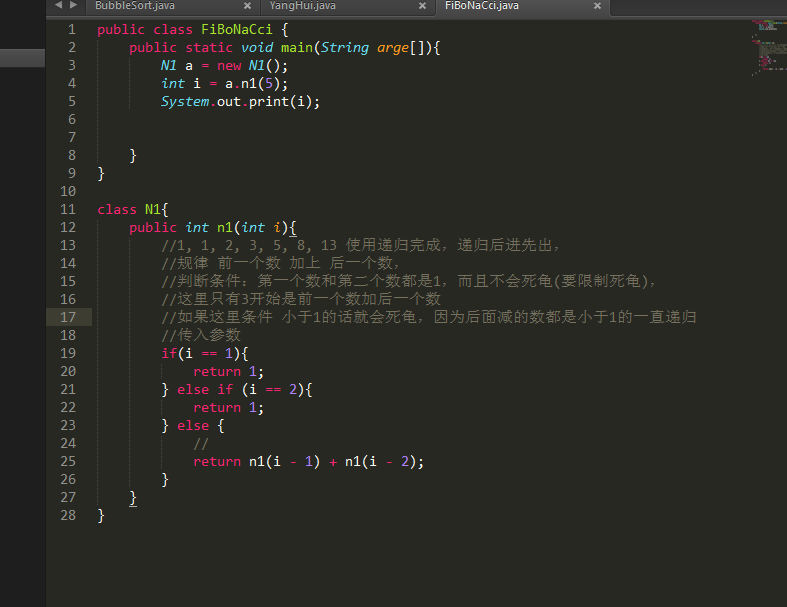
Task: Place cursor on 'main' method name
Action: (297, 48)
